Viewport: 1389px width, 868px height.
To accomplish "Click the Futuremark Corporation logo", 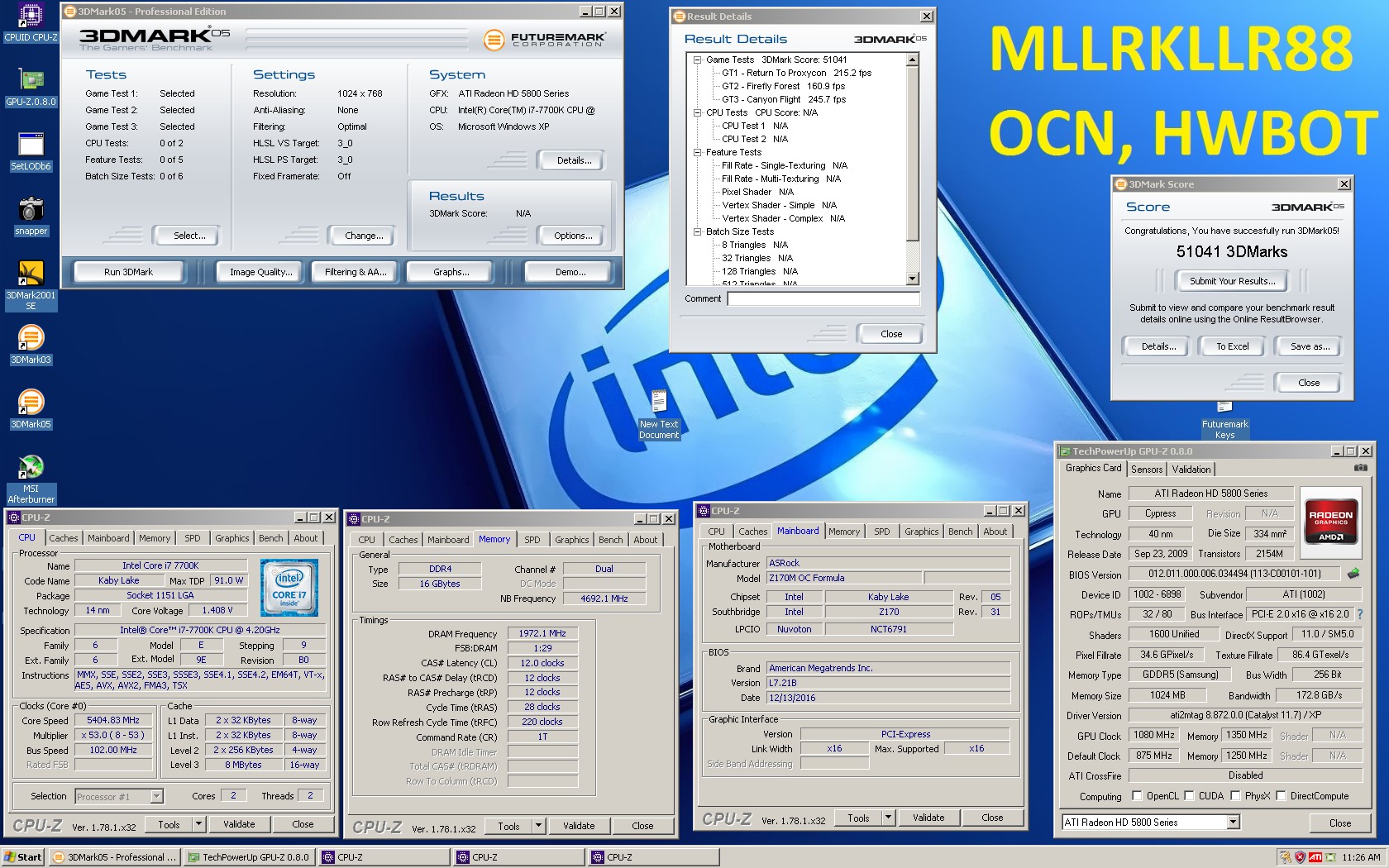I will 545,40.
